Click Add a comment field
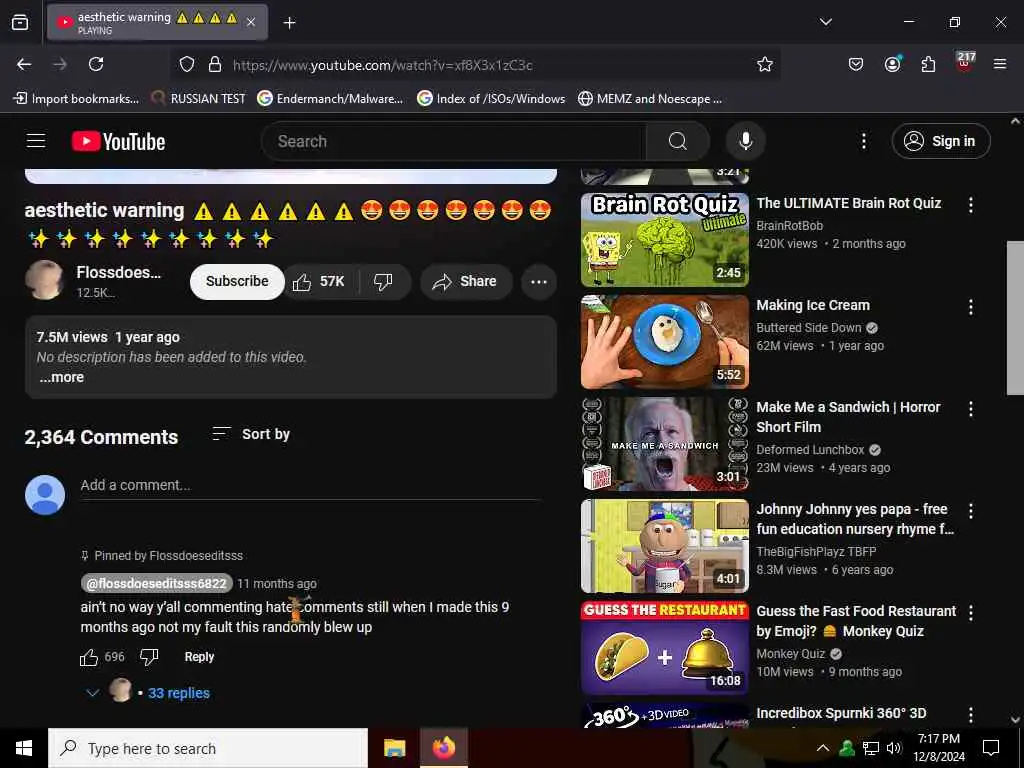 coord(310,485)
